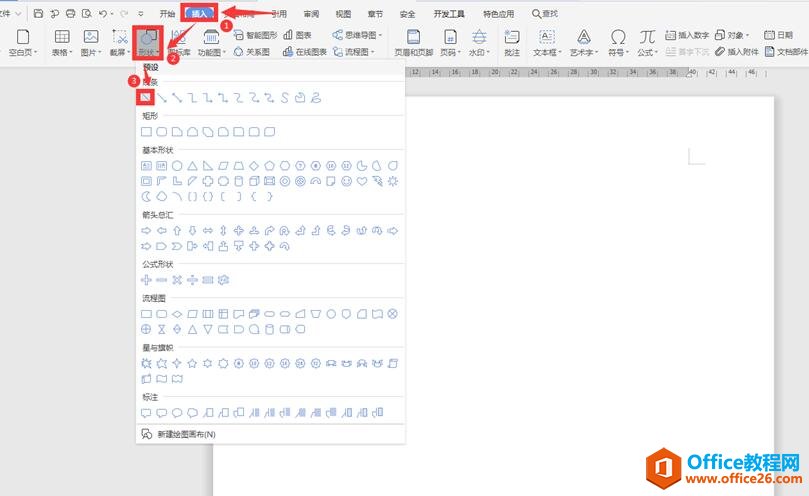Switch to the 开始 Home tab
The width and height of the screenshot is (809, 496).
tap(167, 13)
